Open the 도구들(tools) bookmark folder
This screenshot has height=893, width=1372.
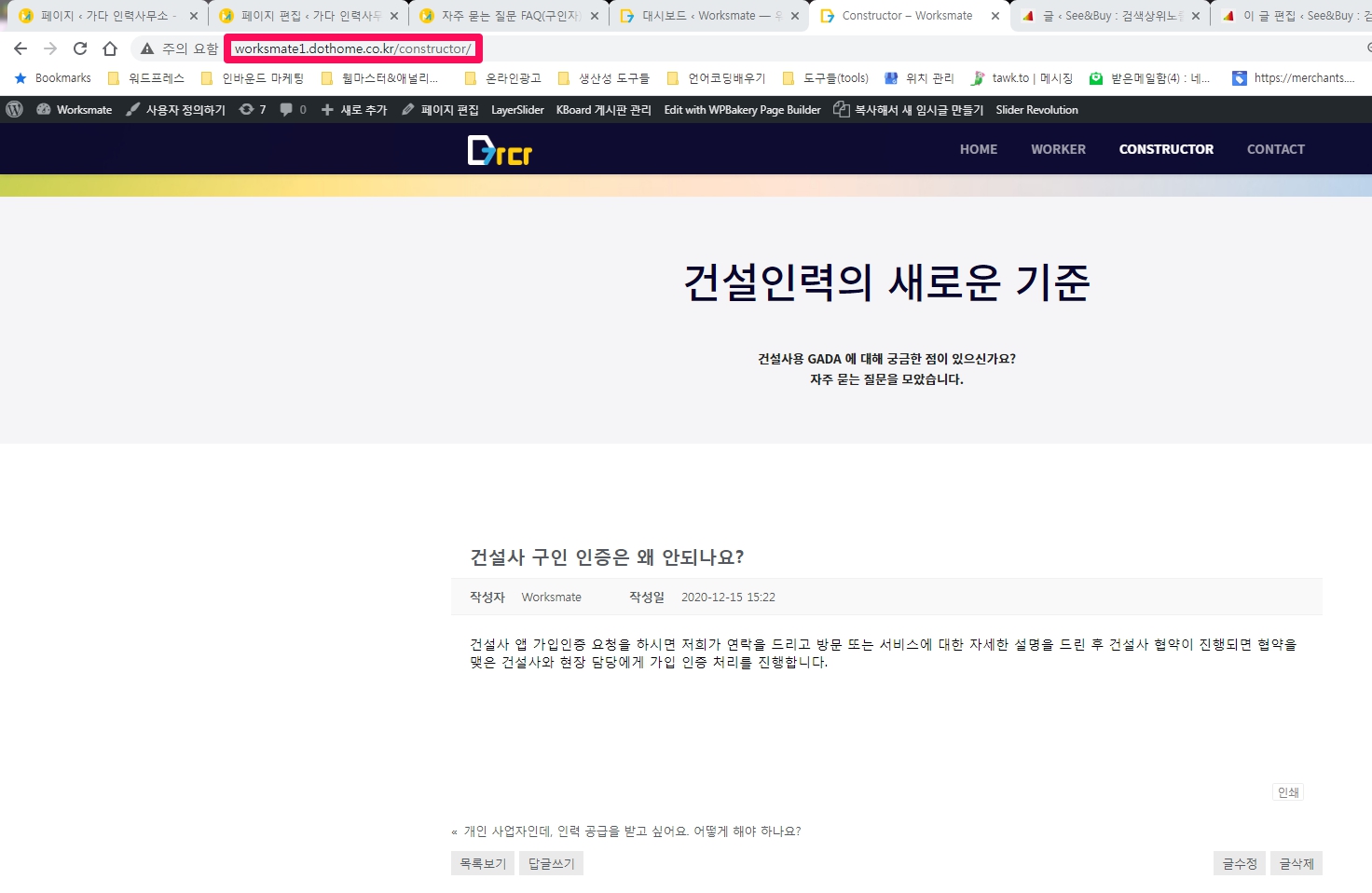pos(826,78)
